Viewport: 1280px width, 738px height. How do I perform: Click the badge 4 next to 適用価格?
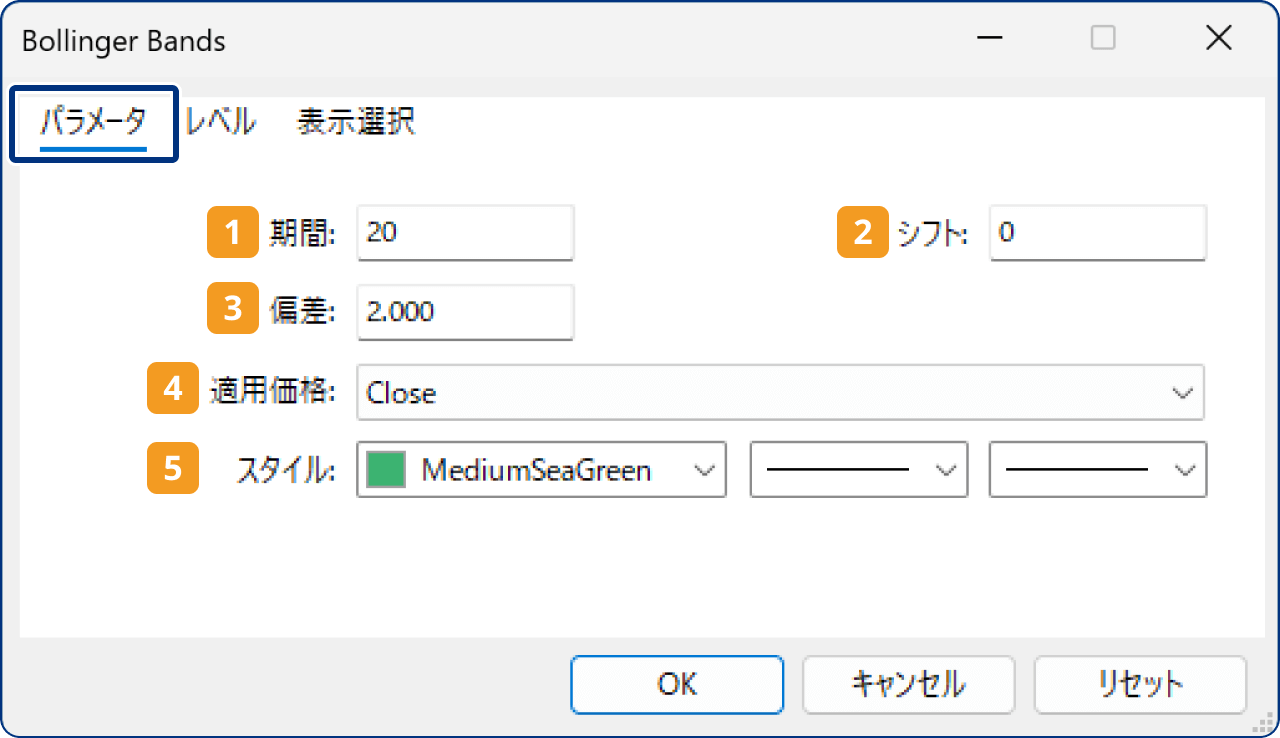[172, 389]
